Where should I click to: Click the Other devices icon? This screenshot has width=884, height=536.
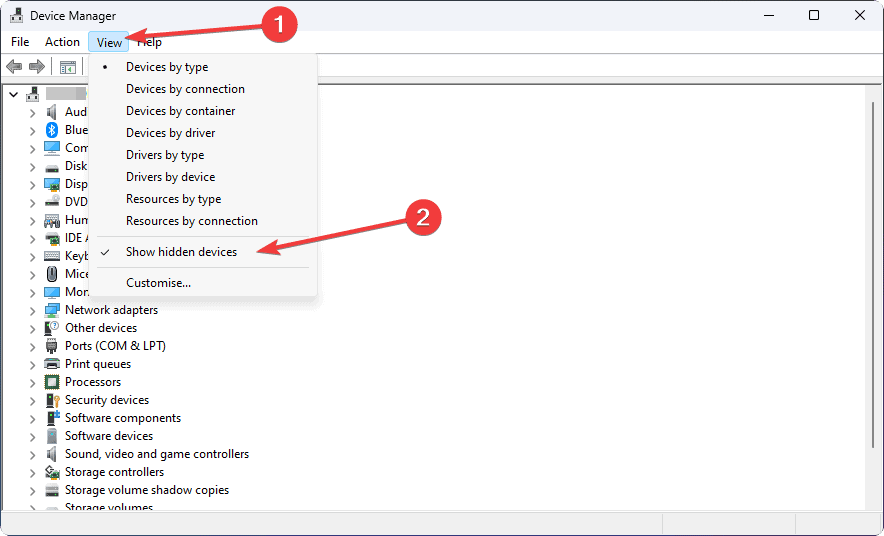52,328
